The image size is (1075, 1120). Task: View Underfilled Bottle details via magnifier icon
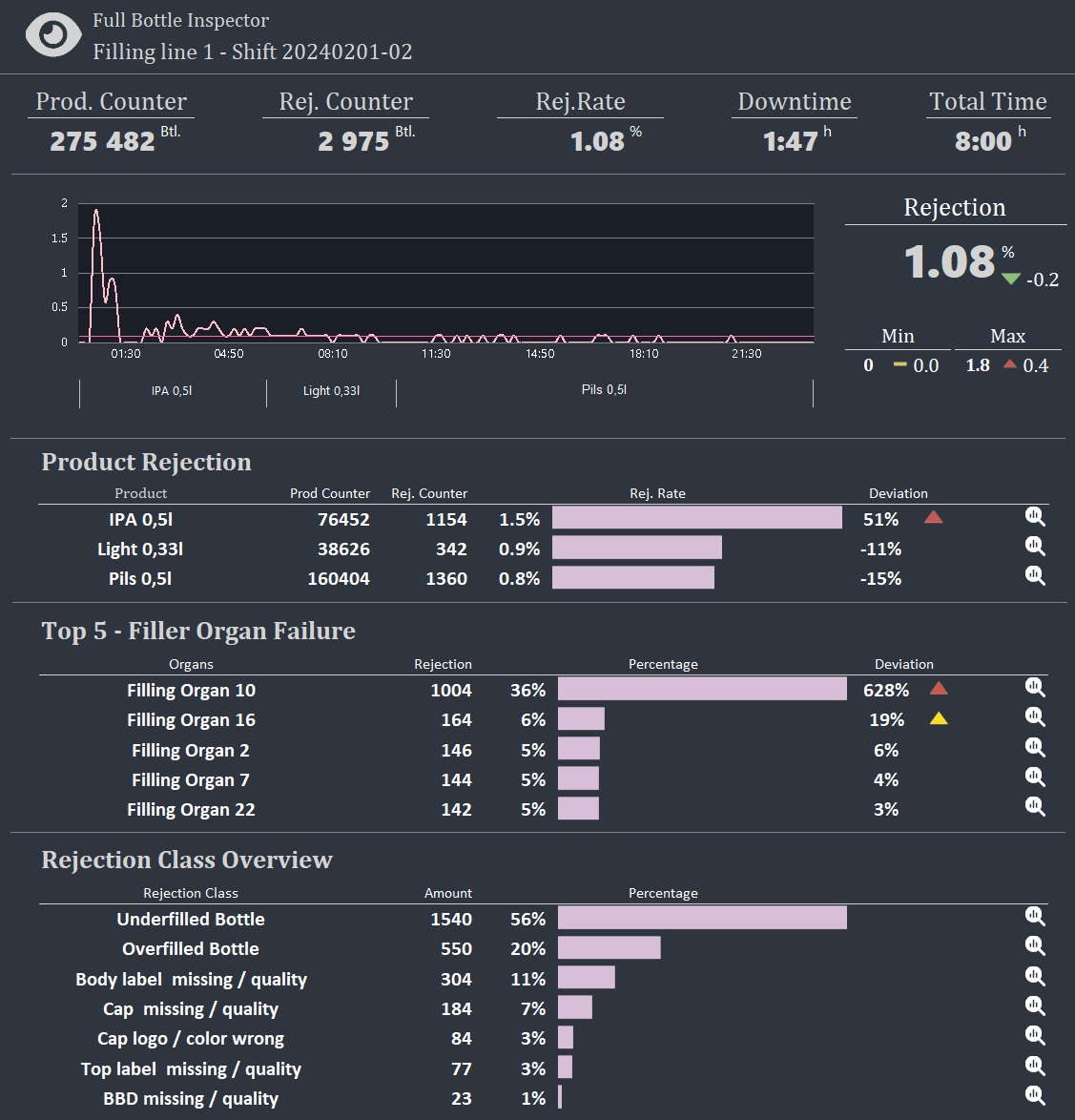pyautogui.click(x=1035, y=916)
